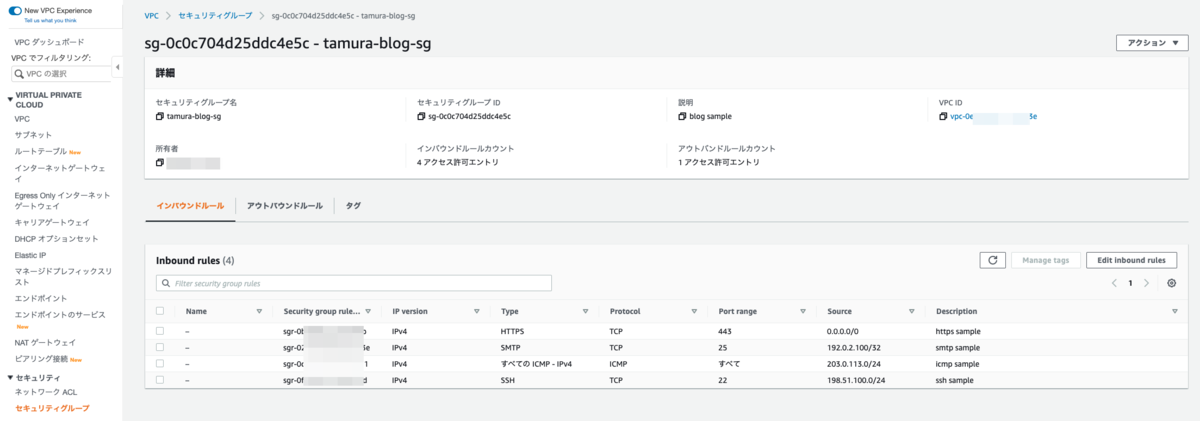Switch to the インバウンドルール tab
The height and width of the screenshot is (421, 1200).
pyautogui.click(x=190, y=205)
